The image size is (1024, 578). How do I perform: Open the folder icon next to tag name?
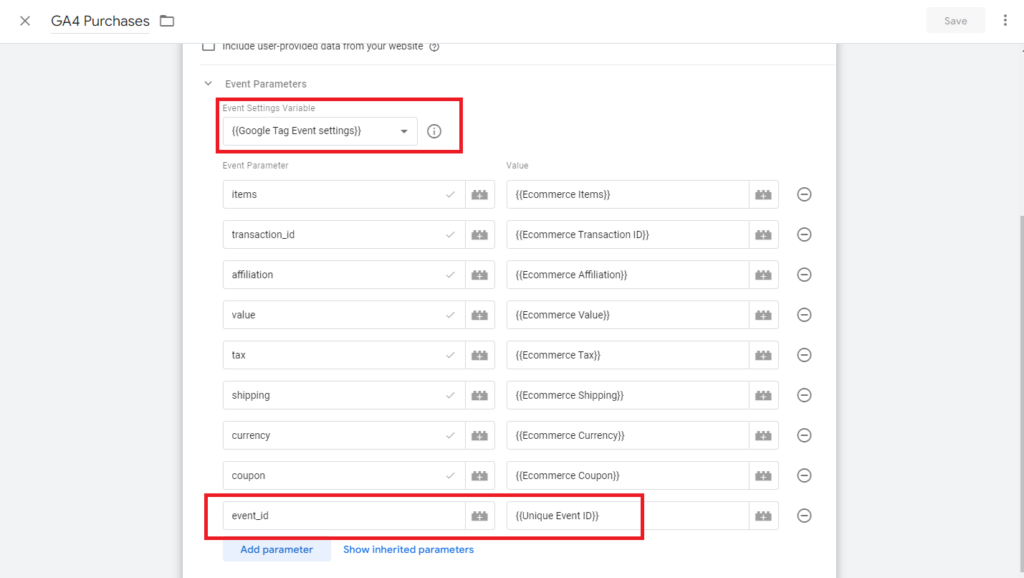pos(167,21)
